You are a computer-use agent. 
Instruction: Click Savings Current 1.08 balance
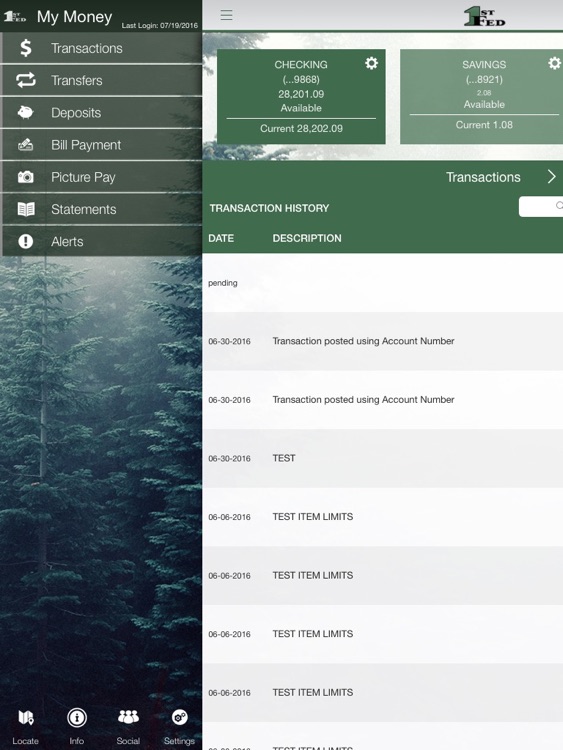pyautogui.click(x=484, y=125)
